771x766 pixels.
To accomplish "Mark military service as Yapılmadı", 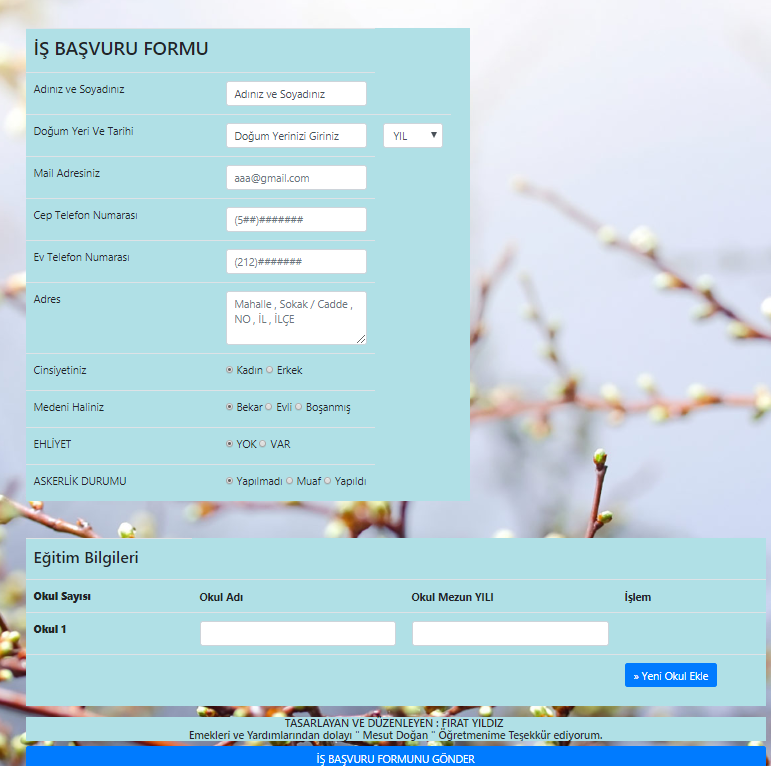I will point(229,480).
